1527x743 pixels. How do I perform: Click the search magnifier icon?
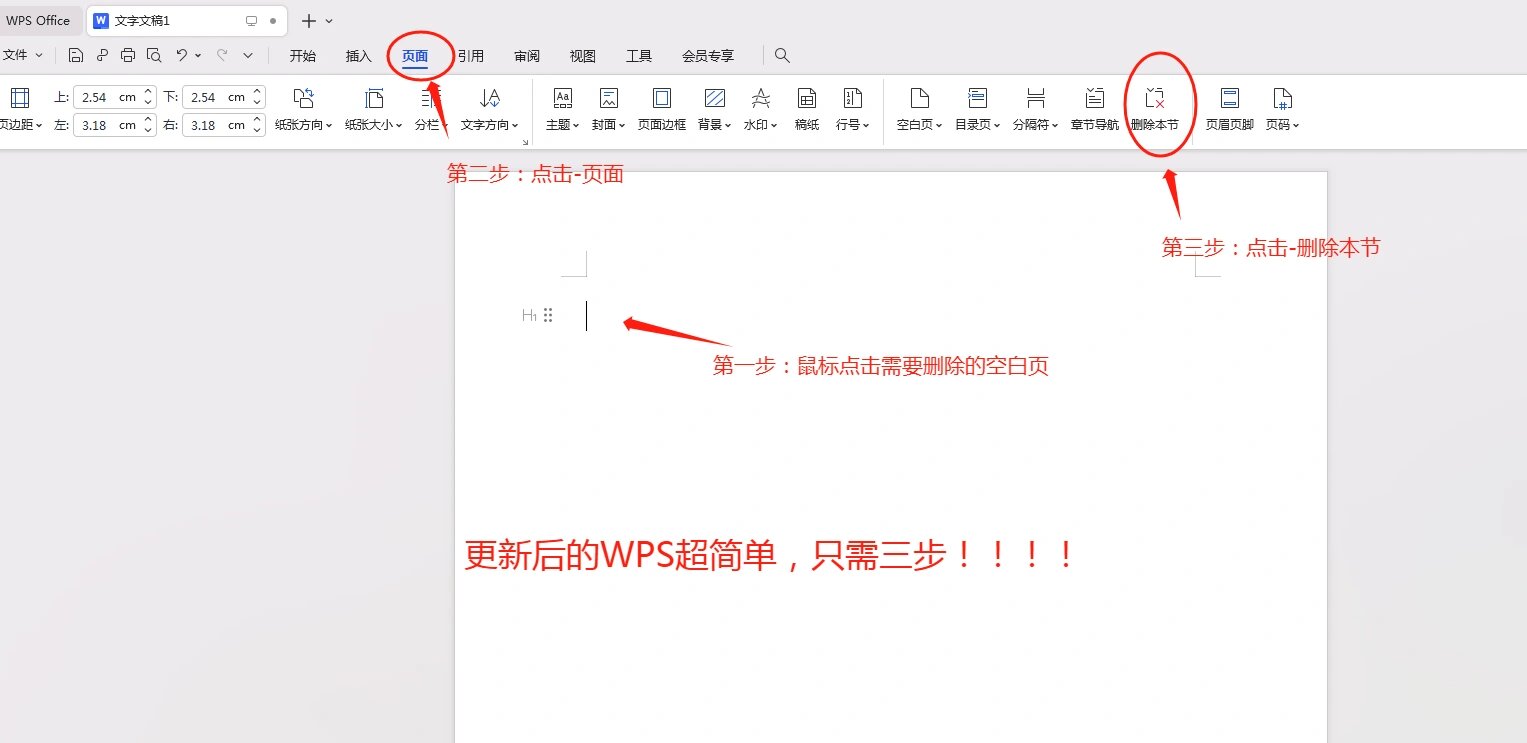(782, 56)
